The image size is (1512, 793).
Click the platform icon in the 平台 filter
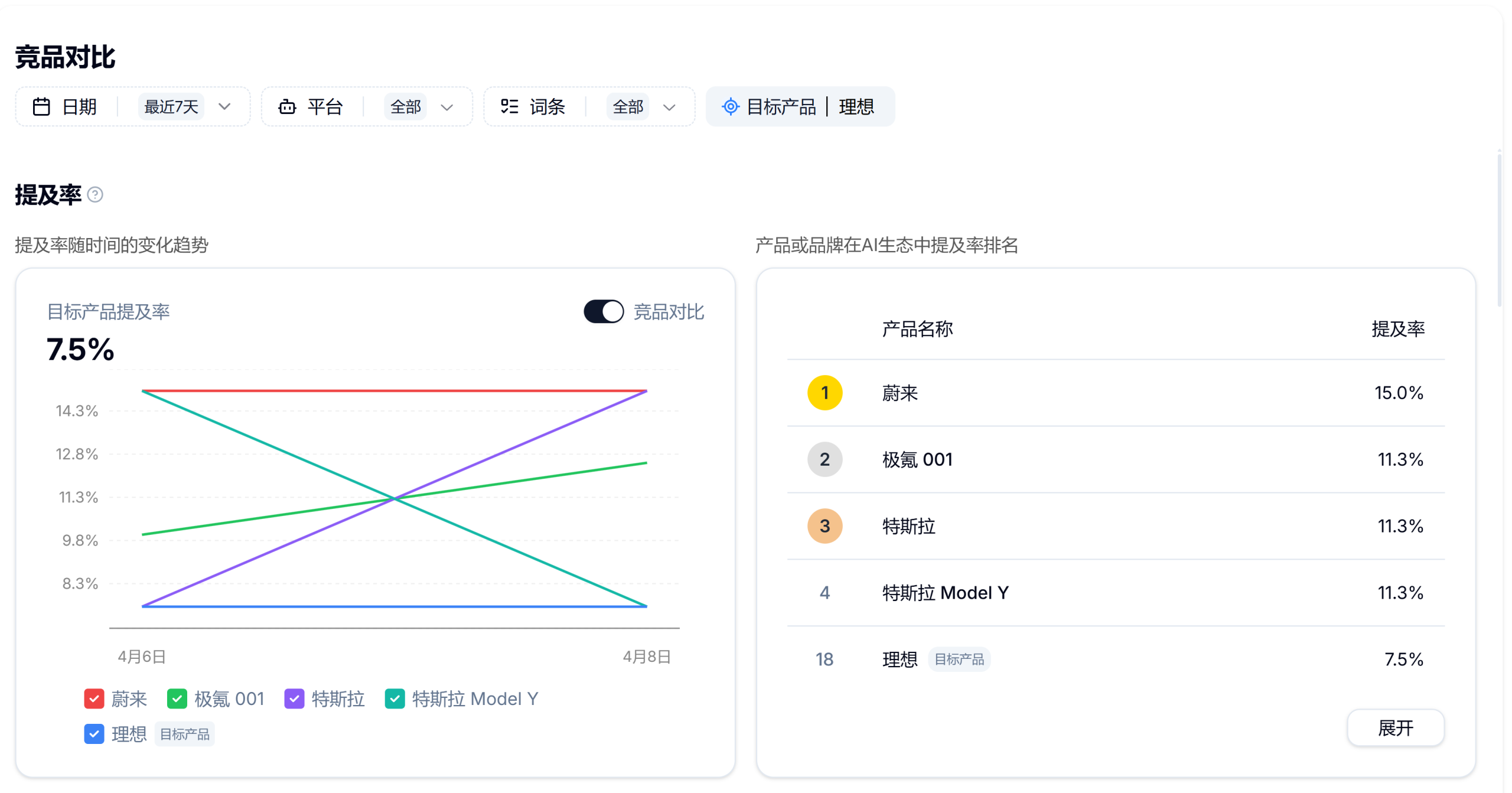[288, 106]
